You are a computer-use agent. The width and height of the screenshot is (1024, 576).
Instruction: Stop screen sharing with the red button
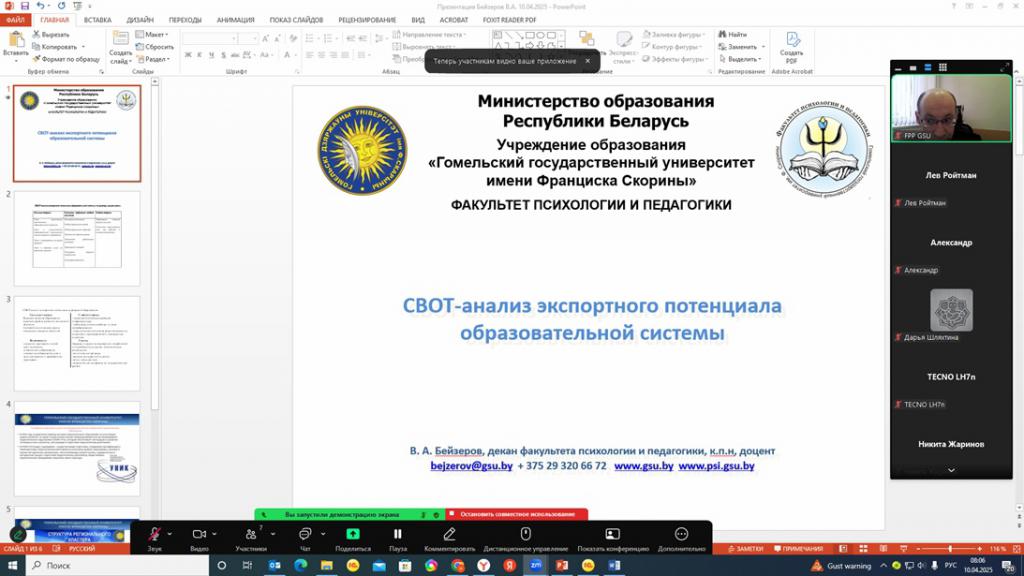[x=517, y=515]
